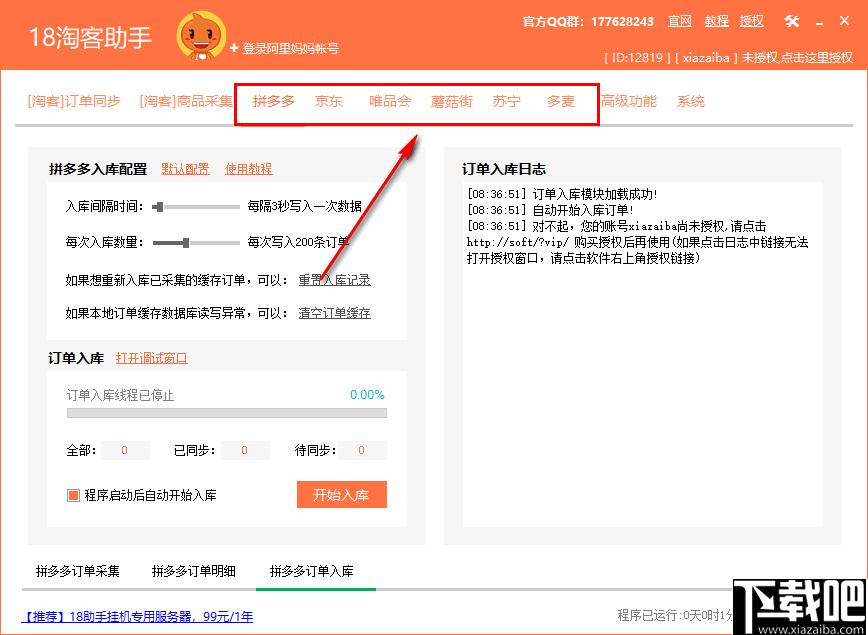Viewport: 868px width, 635px height.
Task: Select the 拼多多 tab
Action: point(273,101)
